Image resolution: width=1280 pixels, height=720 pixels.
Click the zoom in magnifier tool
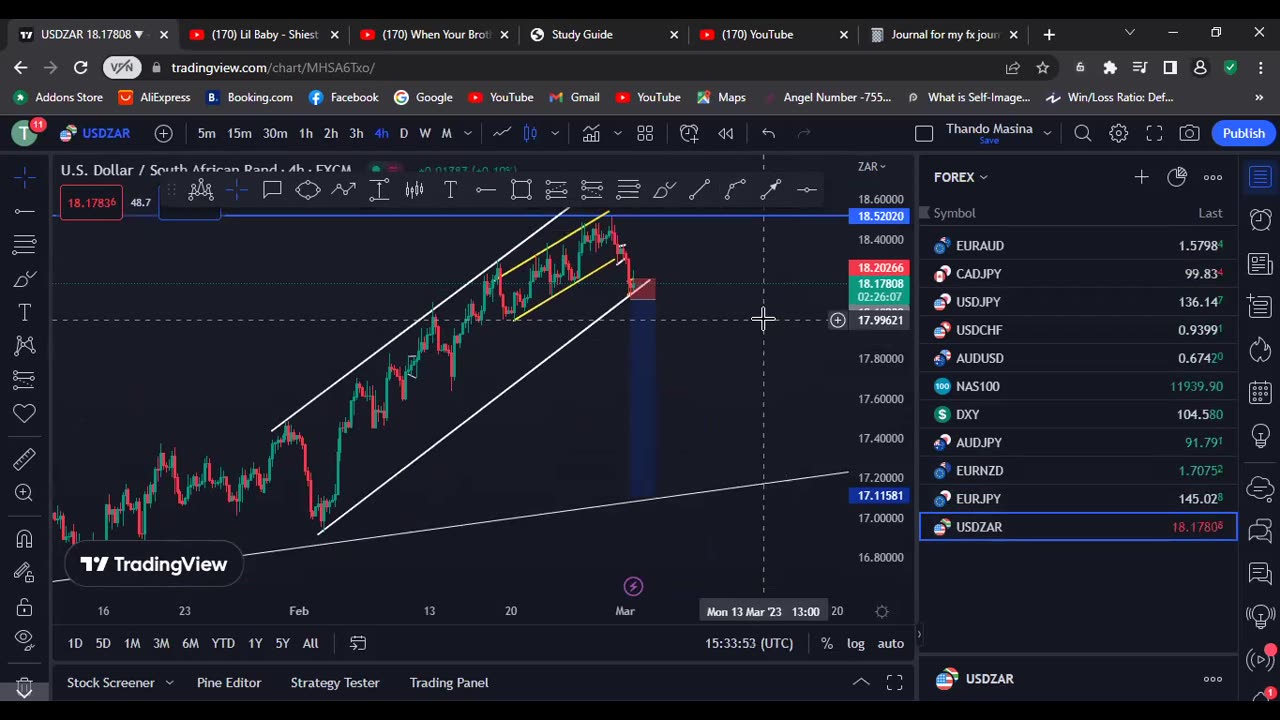point(25,493)
